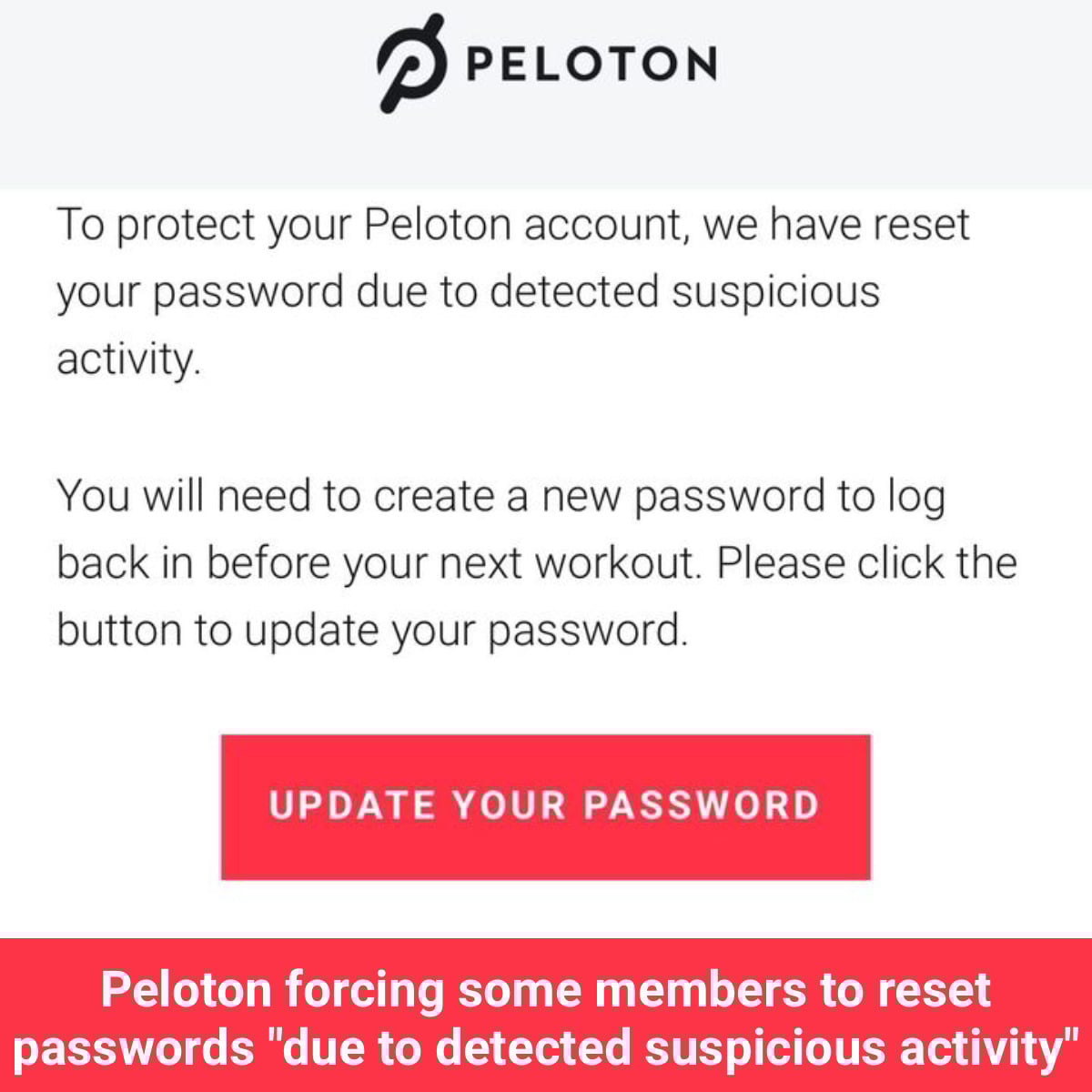The height and width of the screenshot is (1092, 1092).
Task: Click the "button to update your password" line
Action: 371,631
